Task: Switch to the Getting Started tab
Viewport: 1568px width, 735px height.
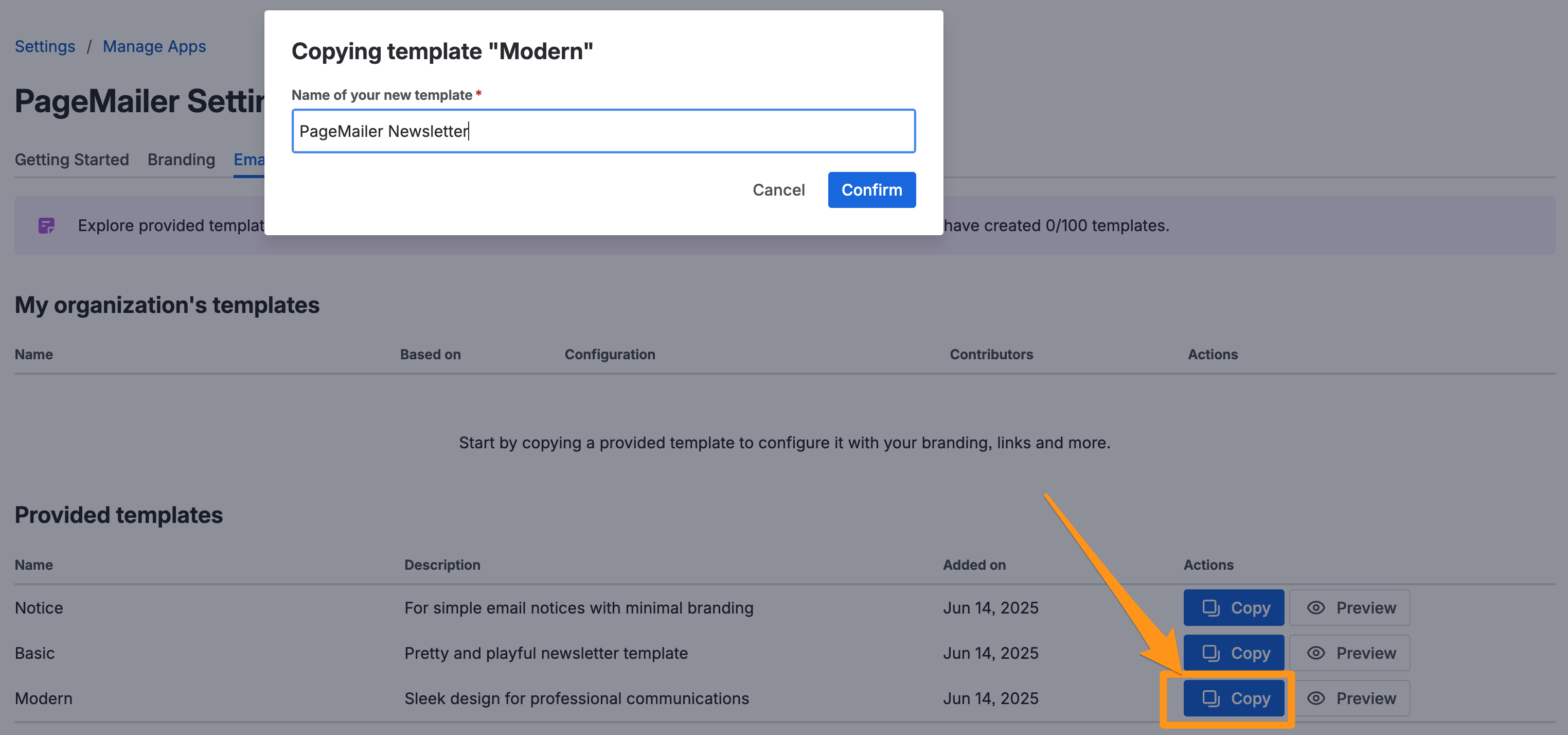Action: (72, 160)
